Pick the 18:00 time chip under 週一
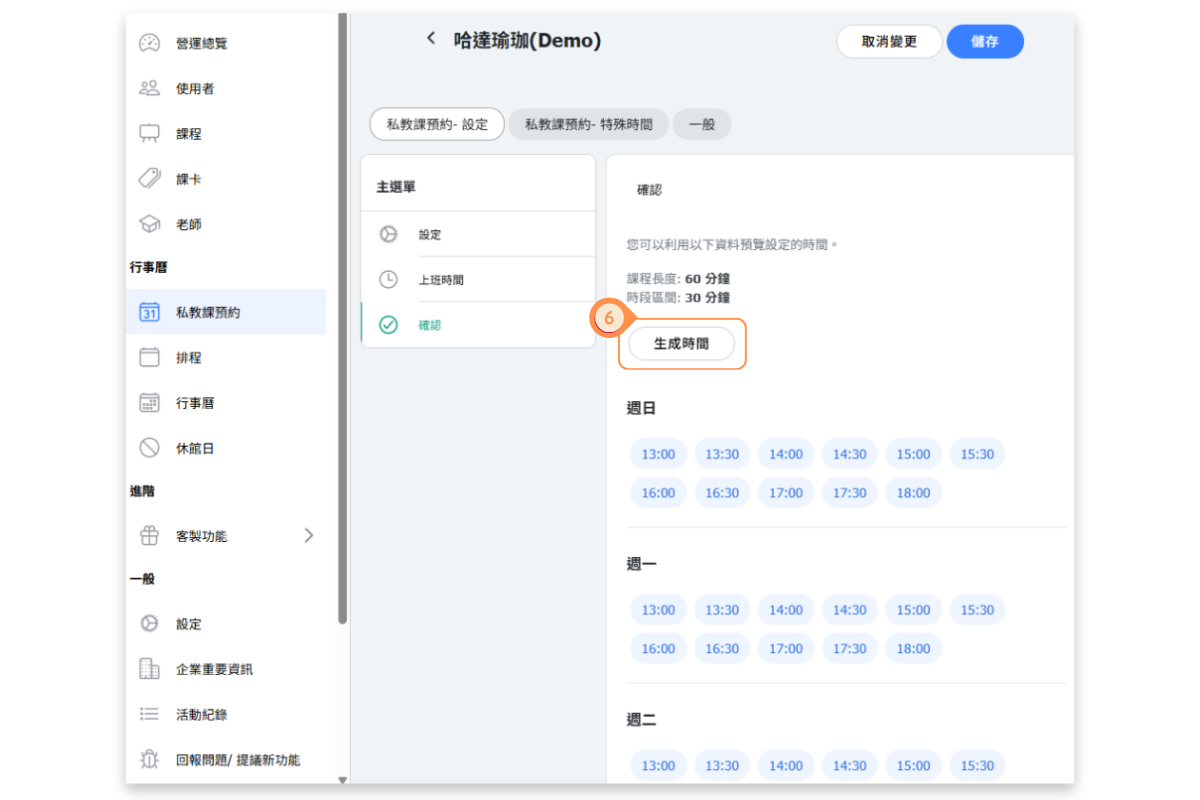 pos(913,648)
